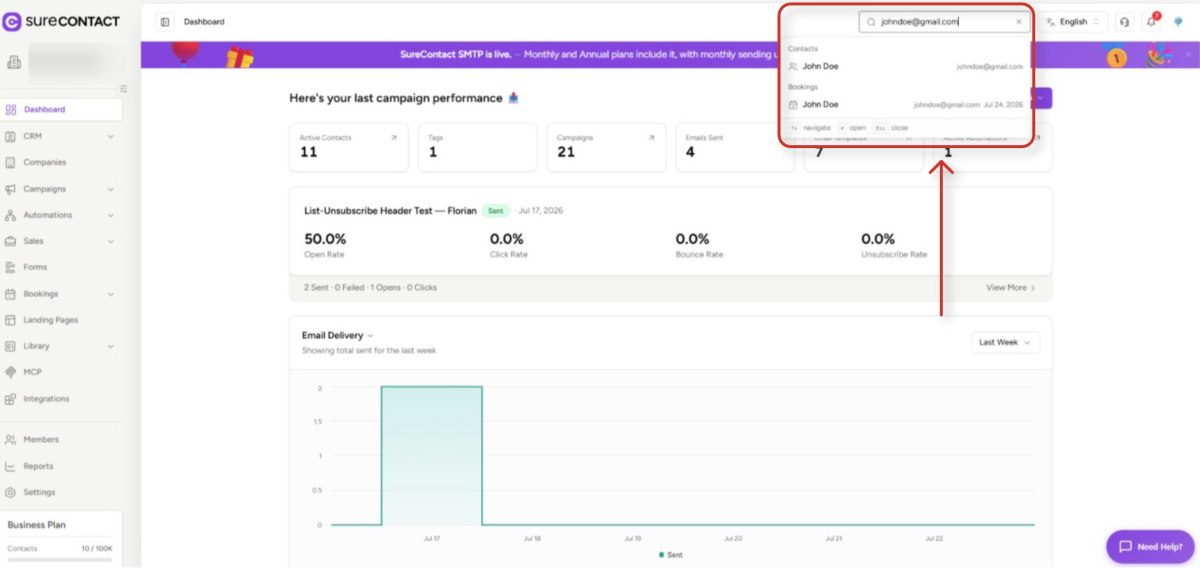
Task: Click the workspace building icon
Action: [14, 63]
